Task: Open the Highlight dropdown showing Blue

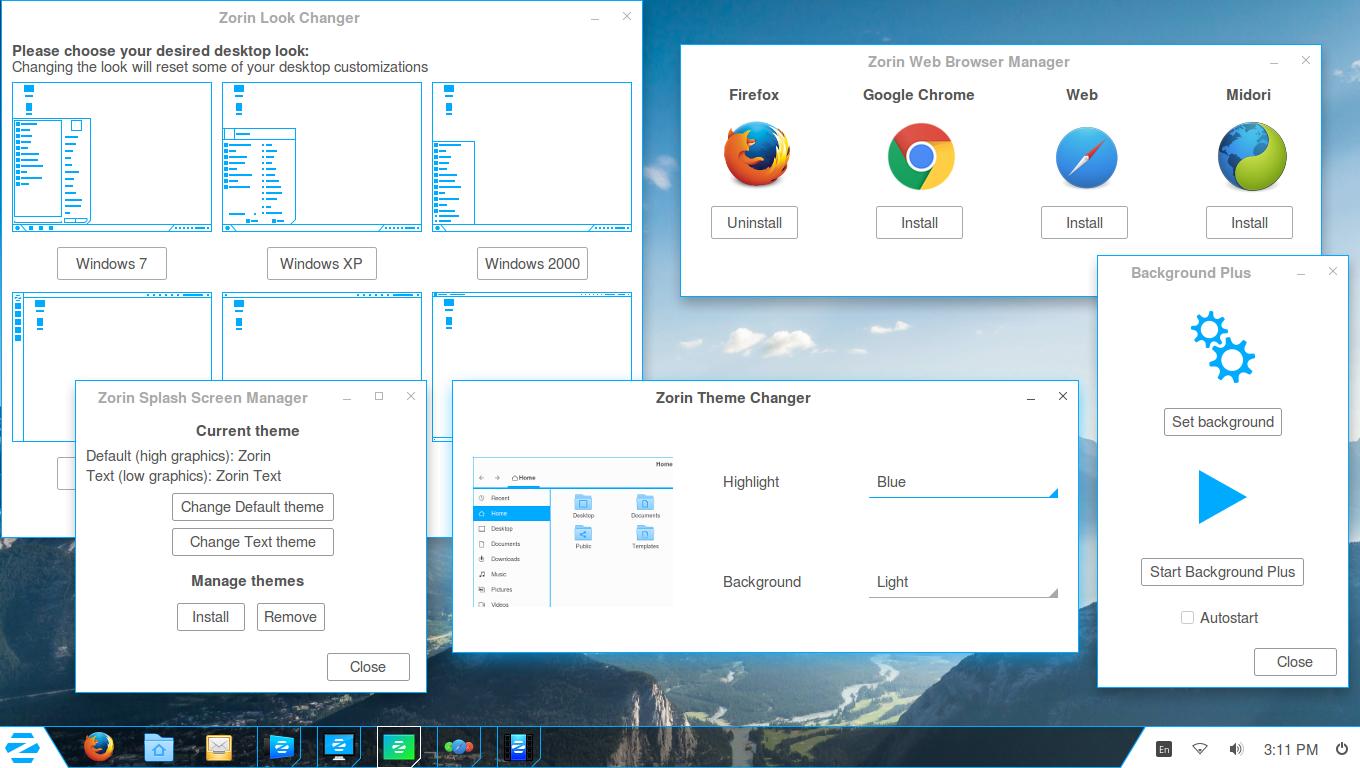Action: pyautogui.click(x=962, y=482)
